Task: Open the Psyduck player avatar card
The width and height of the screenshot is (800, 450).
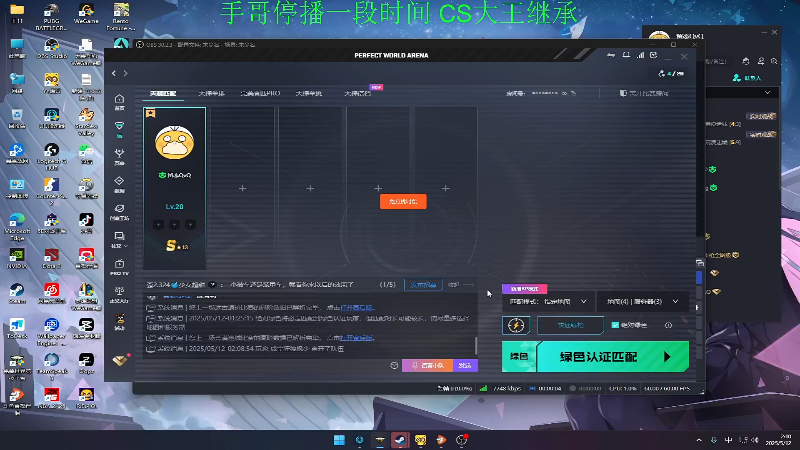Action: [174, 143]
